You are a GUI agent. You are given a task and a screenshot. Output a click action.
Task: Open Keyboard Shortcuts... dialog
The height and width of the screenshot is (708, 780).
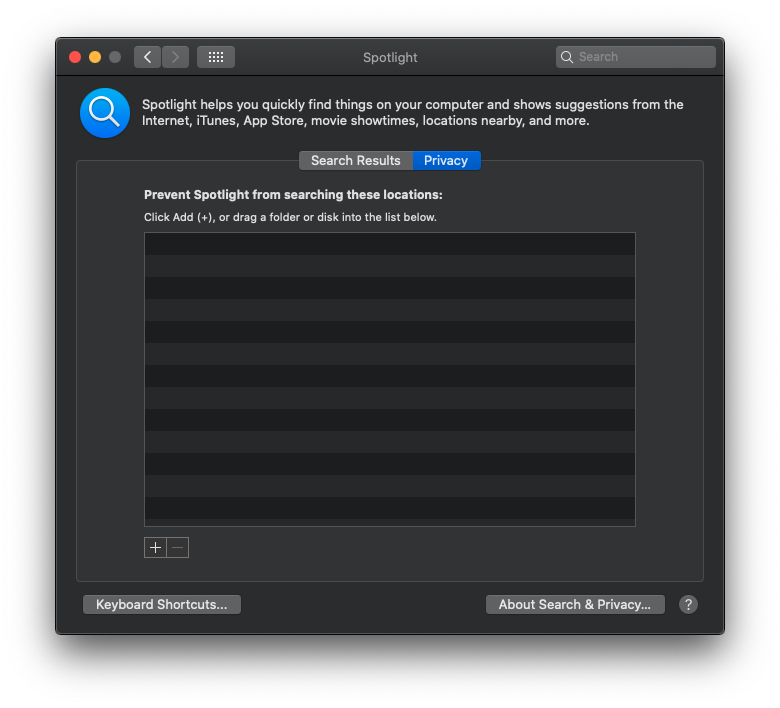162,605
